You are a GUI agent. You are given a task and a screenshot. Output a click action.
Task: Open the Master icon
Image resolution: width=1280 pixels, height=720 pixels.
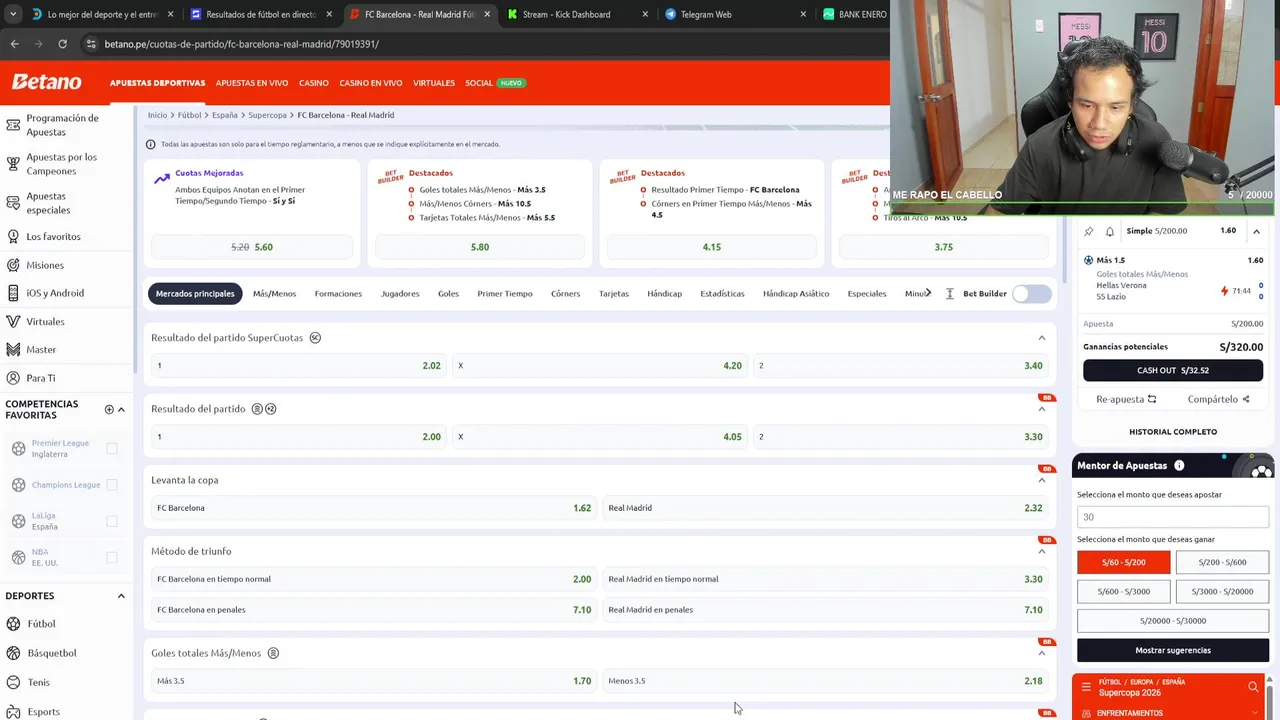point(13,350)
